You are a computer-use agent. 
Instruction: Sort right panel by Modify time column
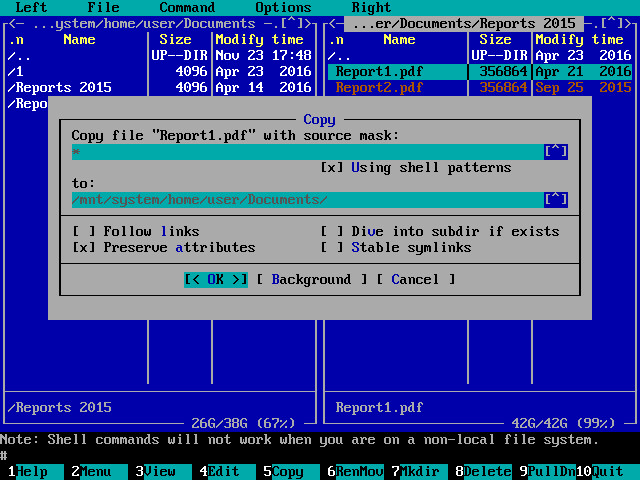click(579, 40)
